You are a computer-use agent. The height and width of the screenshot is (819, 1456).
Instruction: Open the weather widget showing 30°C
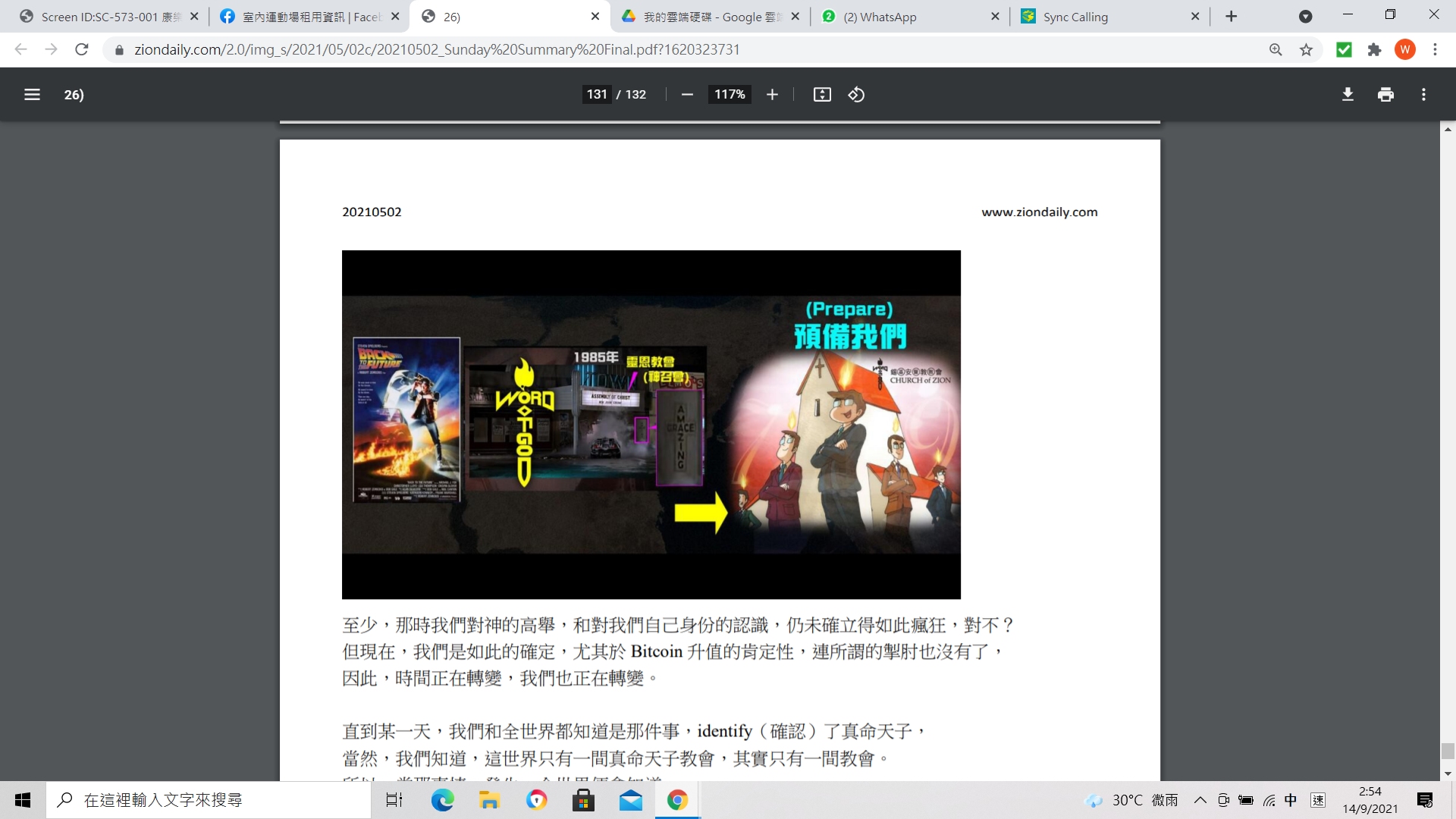point(1131,800)
